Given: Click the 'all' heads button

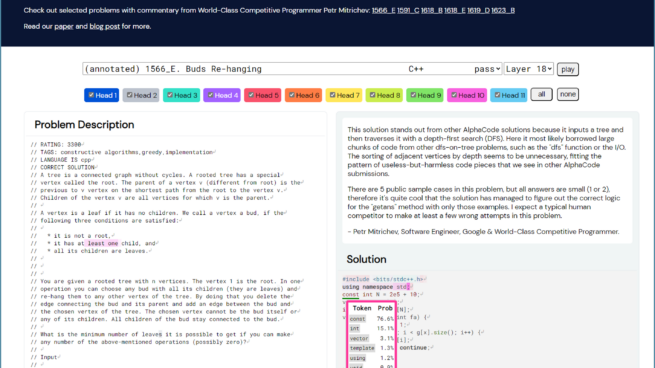Looking at the screenshot, I should 541,94.
